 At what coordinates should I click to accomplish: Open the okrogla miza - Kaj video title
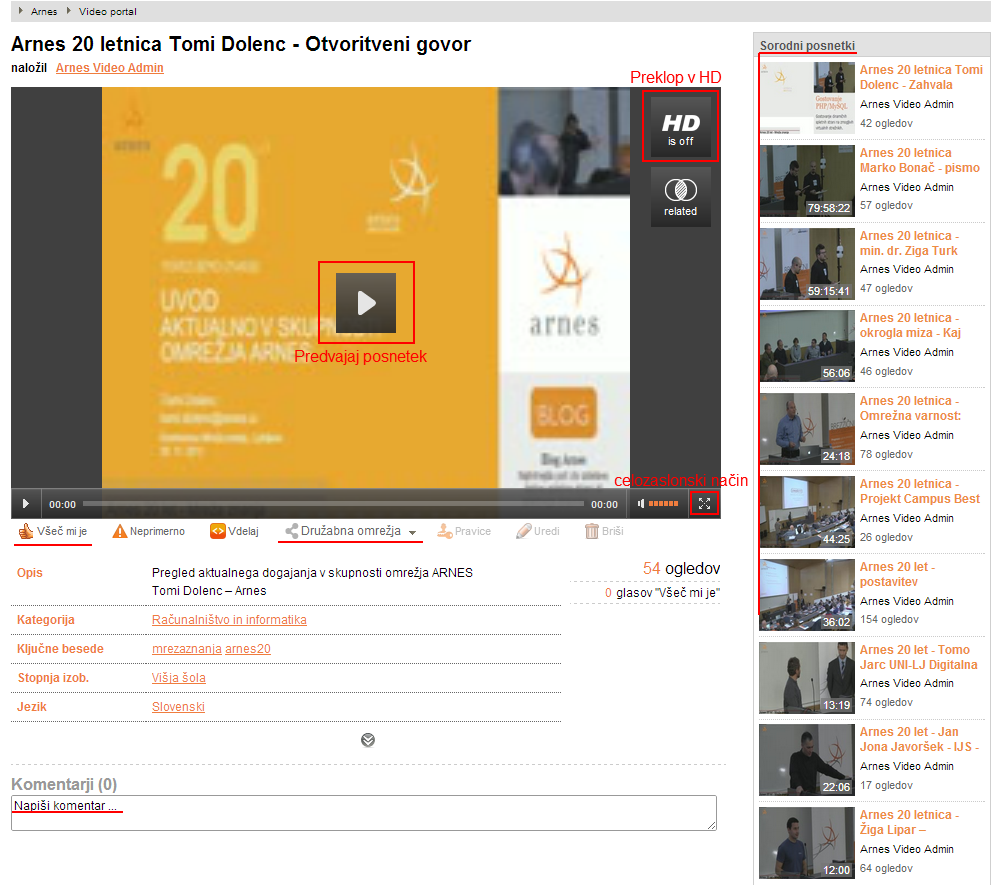910,325
